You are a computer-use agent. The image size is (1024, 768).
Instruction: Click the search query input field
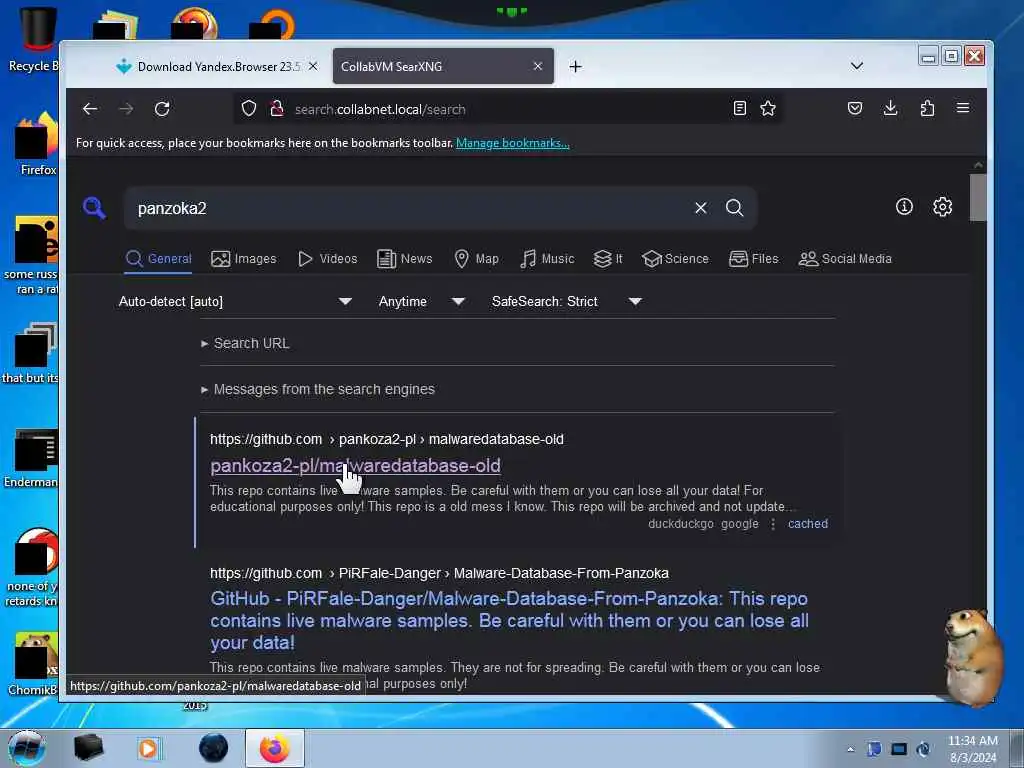411,208
